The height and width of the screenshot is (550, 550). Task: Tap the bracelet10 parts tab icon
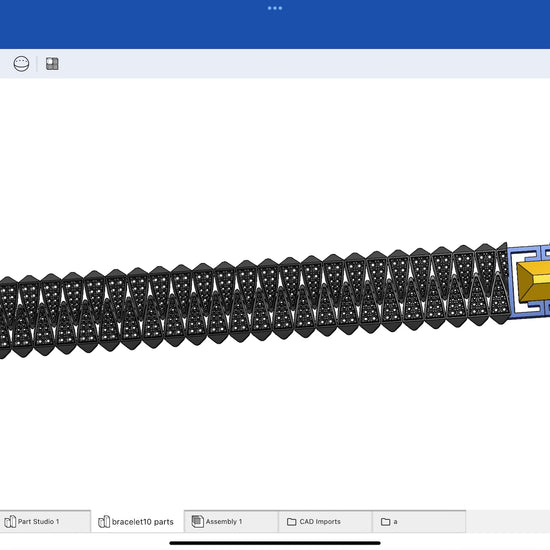coord(104,522)
